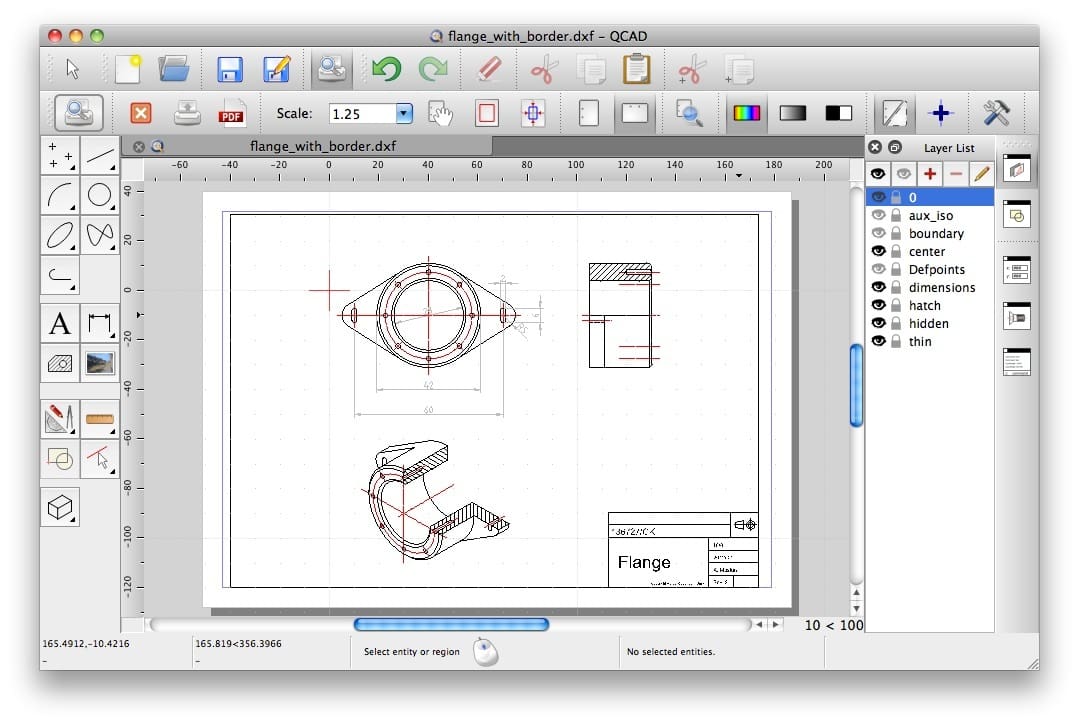Open the Scale dropdown arrow
The width and height of the screenshot is (1079, 725).
pos(405,113)
